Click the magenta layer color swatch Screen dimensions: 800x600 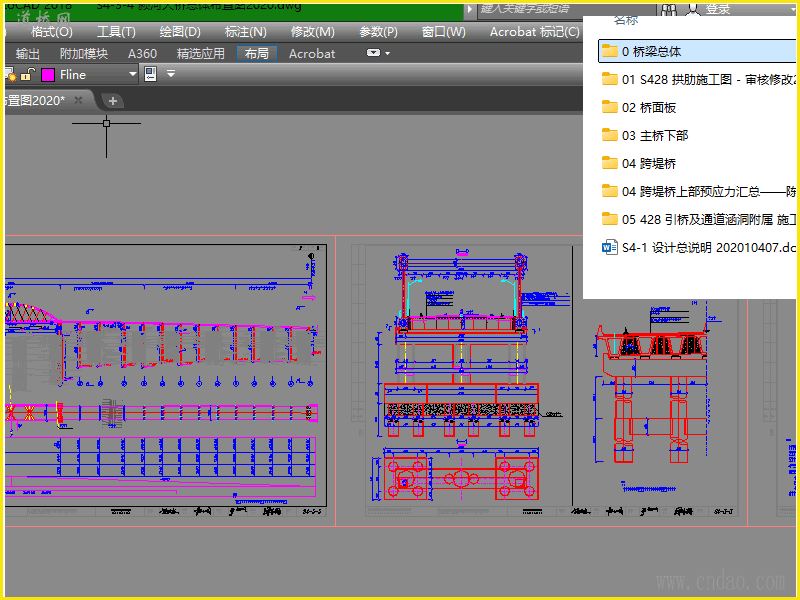(47, 74)
